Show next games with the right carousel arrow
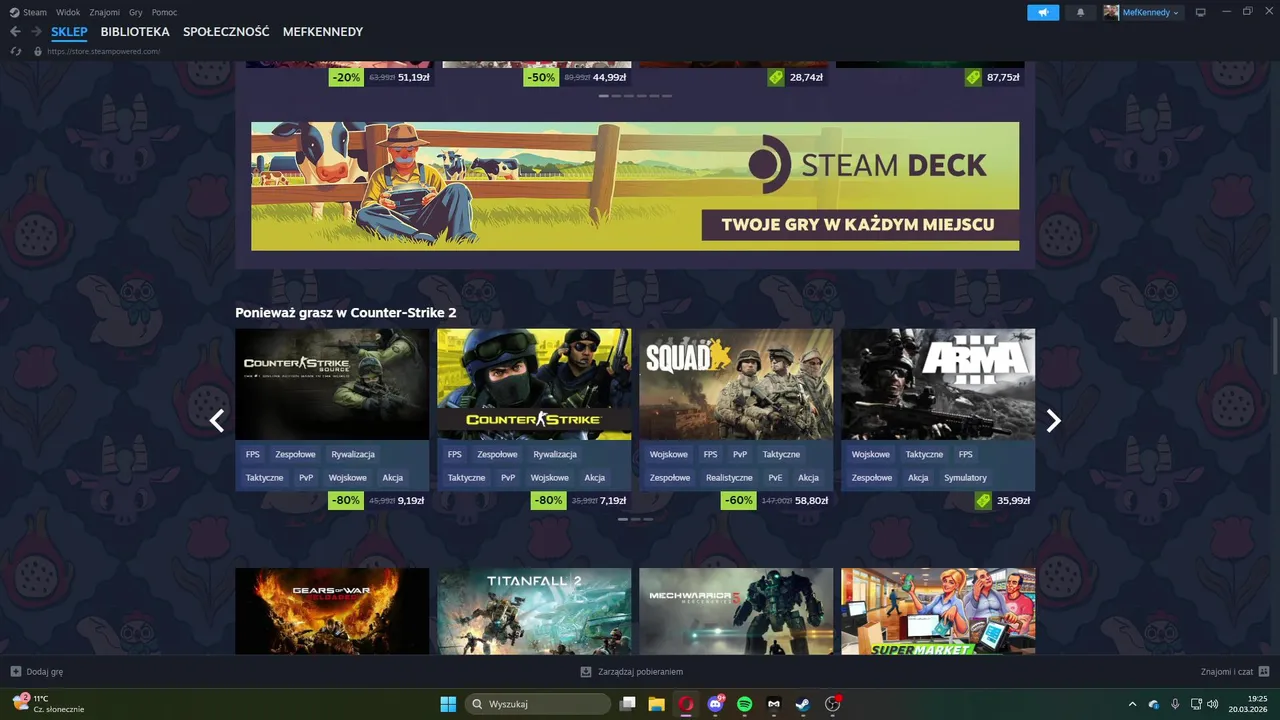The width and height of the screenshot is (1280, 720). (x=1053, y=421)
